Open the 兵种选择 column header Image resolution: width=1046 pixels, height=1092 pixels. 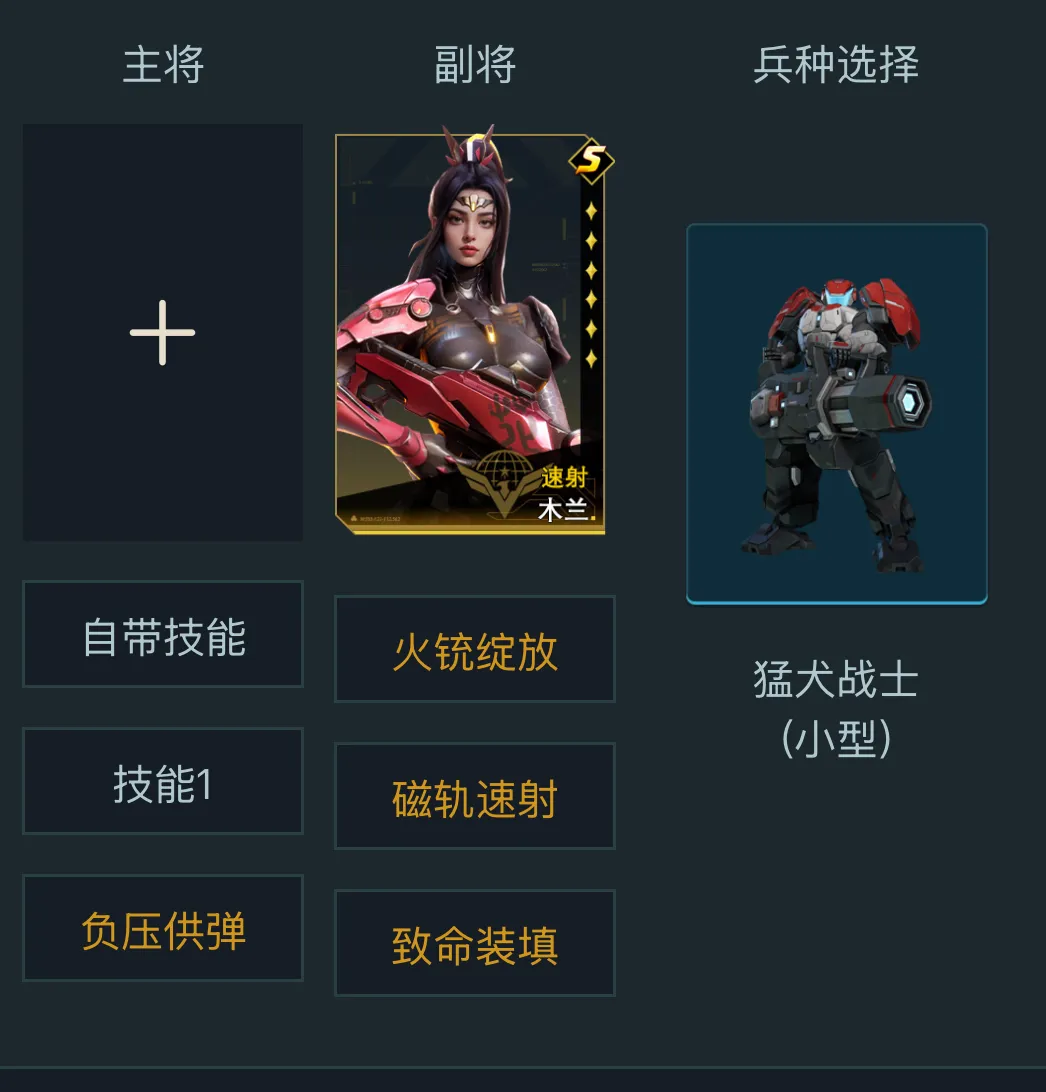coord(836,65)
